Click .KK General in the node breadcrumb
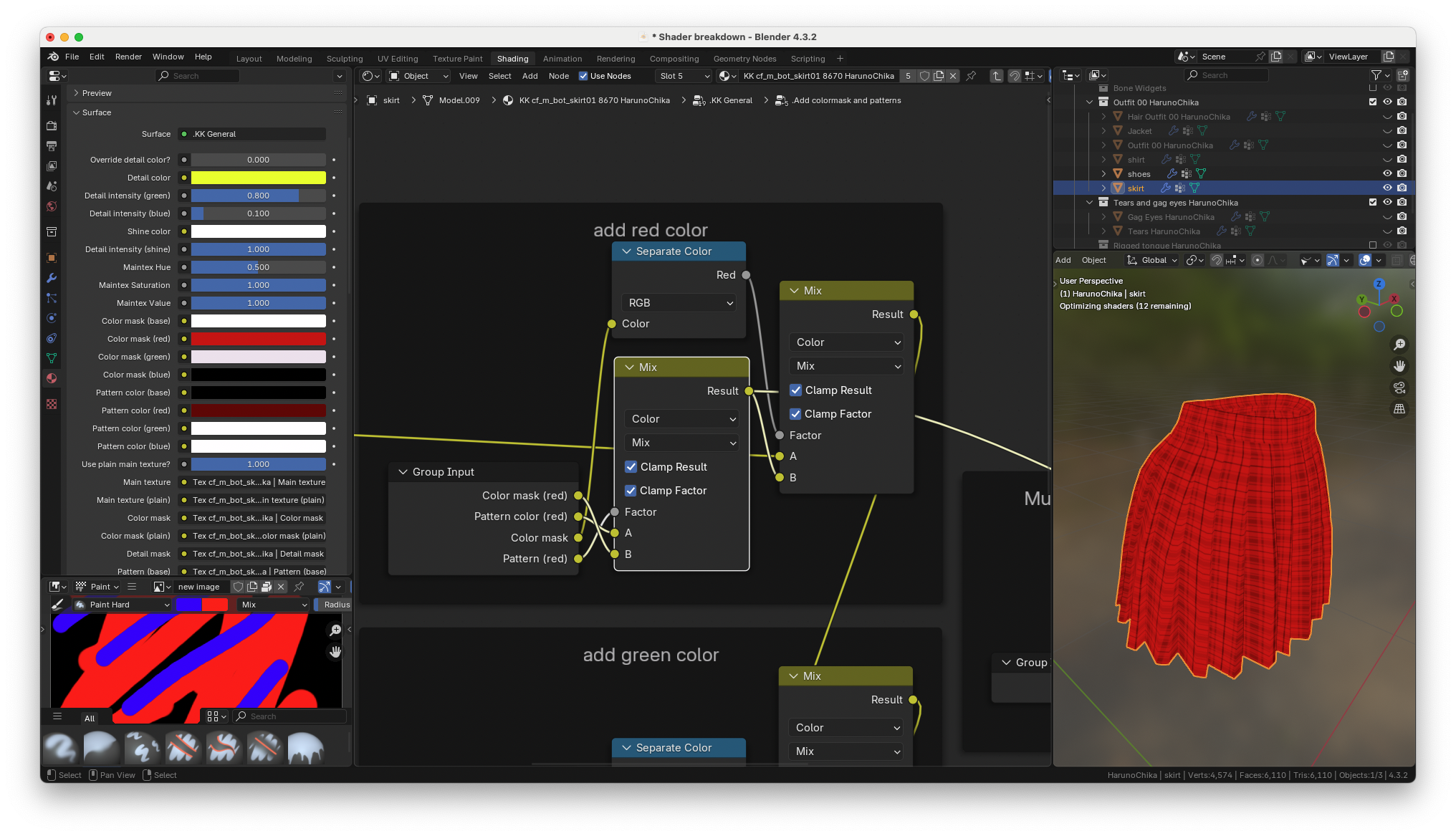1456x836 pixels. (731, 100)
